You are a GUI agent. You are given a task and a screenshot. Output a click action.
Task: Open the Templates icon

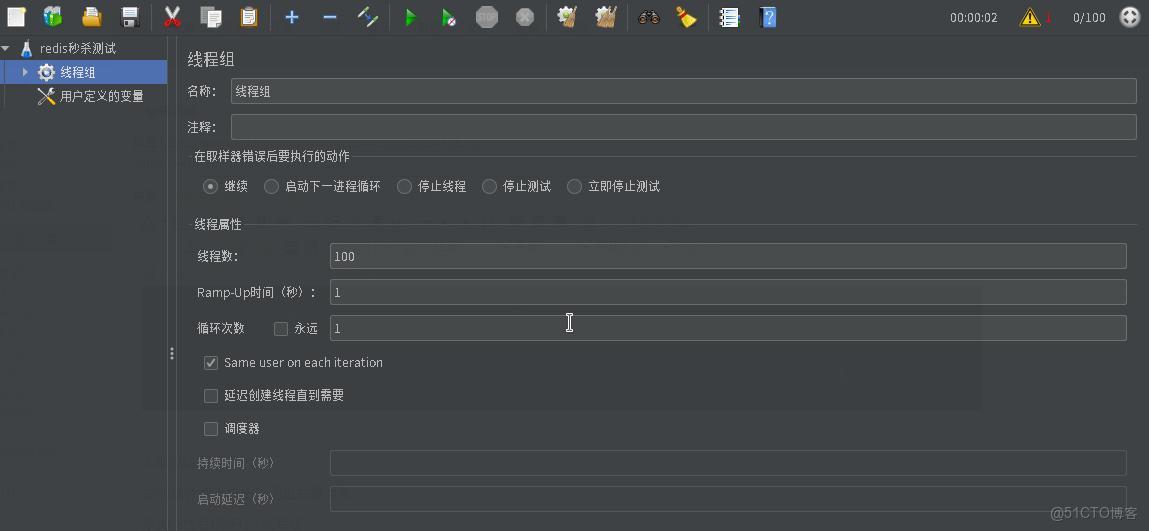tap(53, 17)
